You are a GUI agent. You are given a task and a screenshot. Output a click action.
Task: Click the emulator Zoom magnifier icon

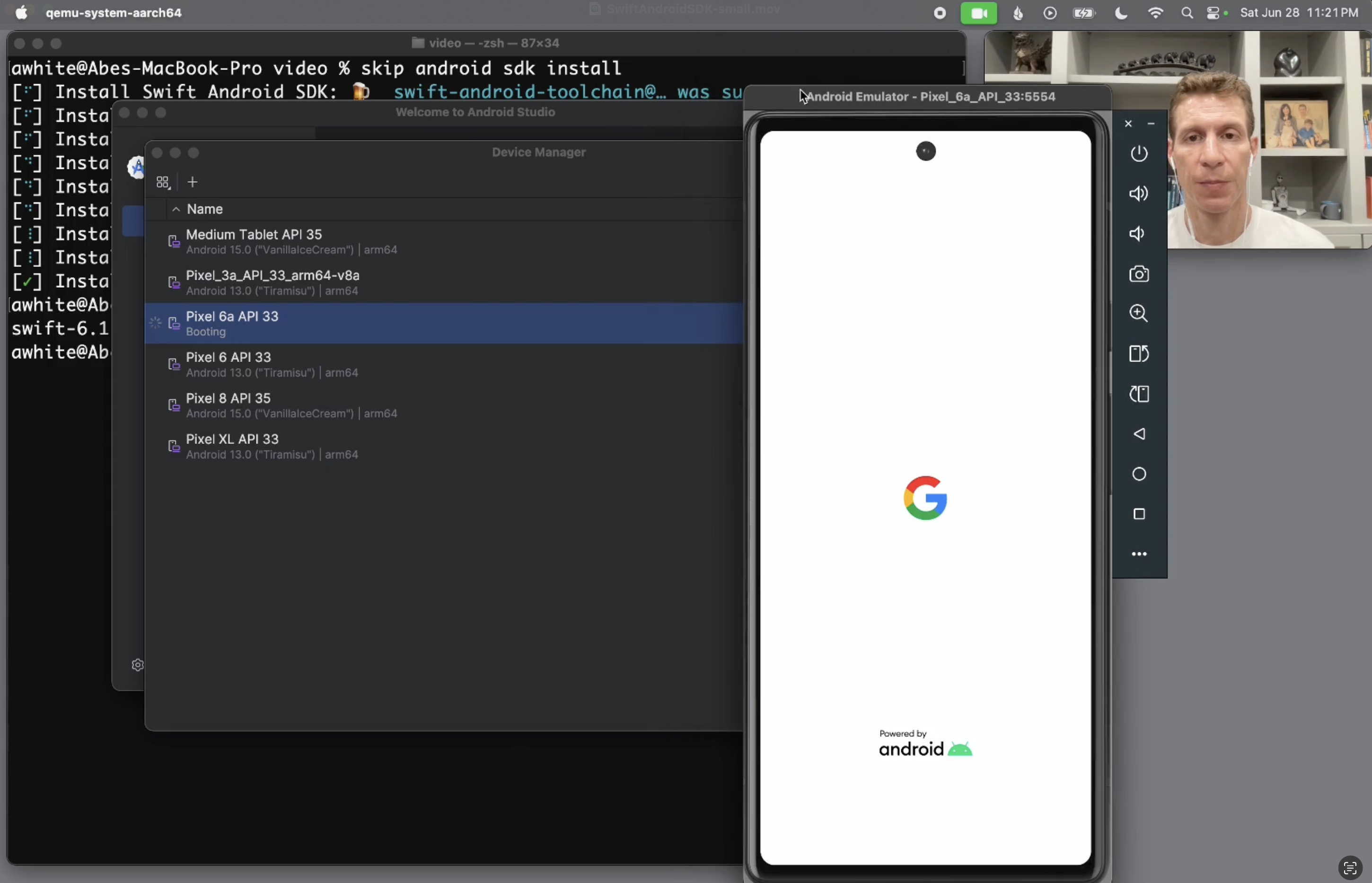1139,314
